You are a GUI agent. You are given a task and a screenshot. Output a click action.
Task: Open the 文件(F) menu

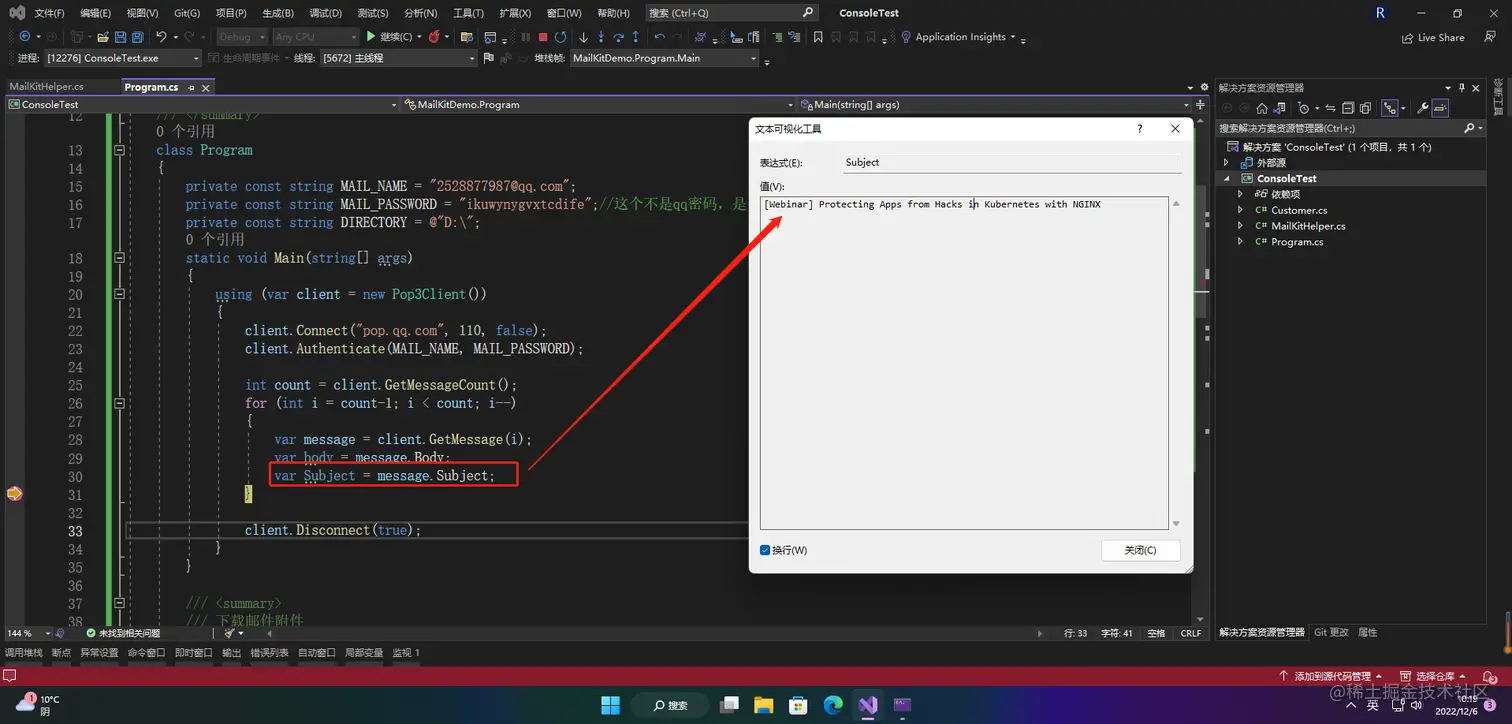[49, 13]
